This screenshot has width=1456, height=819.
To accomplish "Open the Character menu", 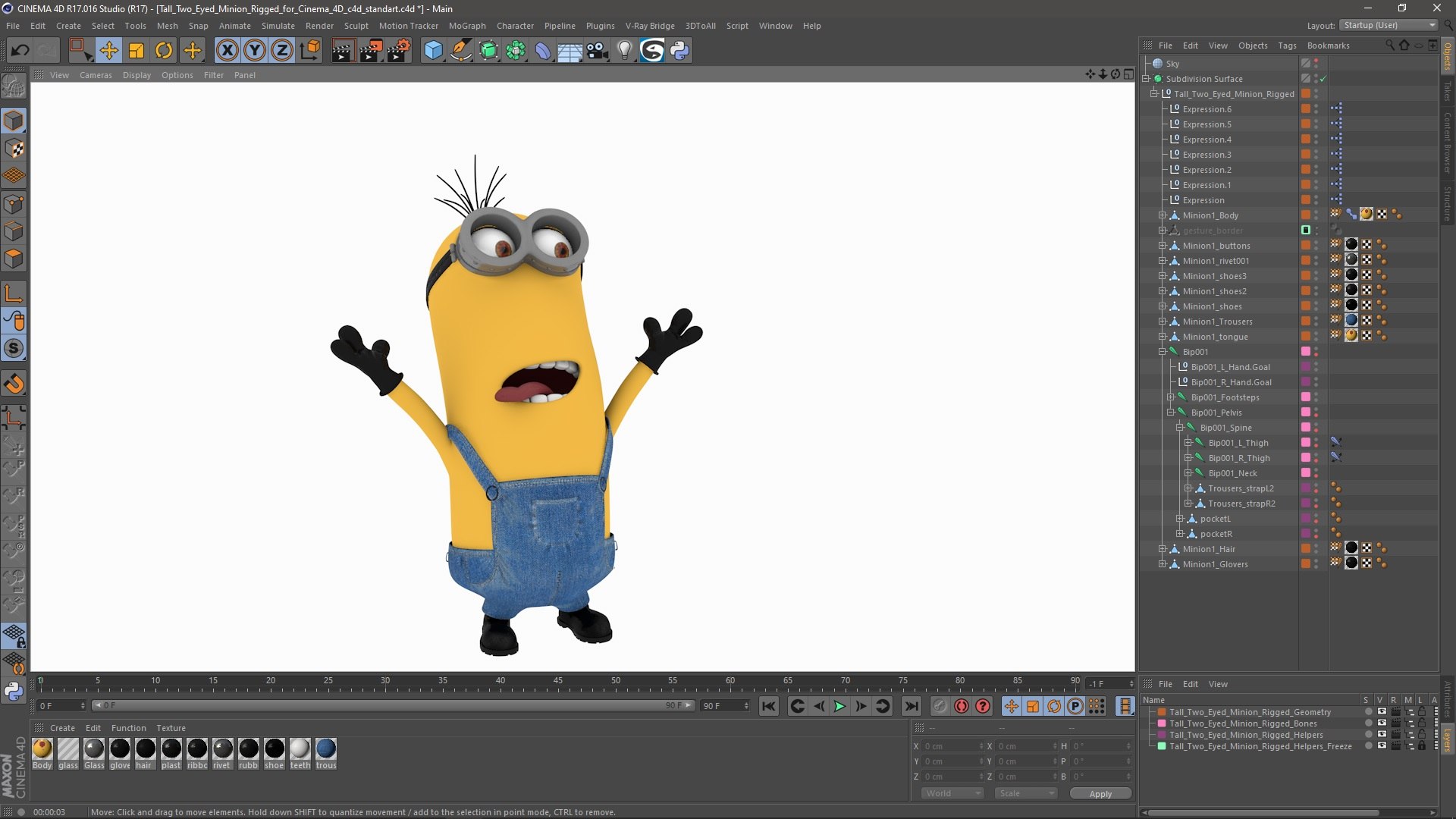I will point(515,26).
